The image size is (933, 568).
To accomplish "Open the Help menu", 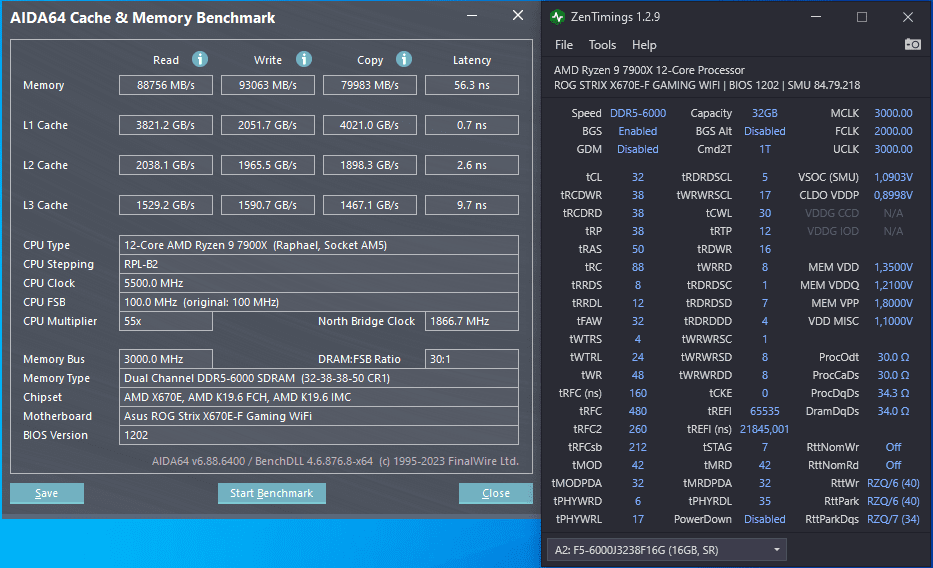I will point(644,45).
